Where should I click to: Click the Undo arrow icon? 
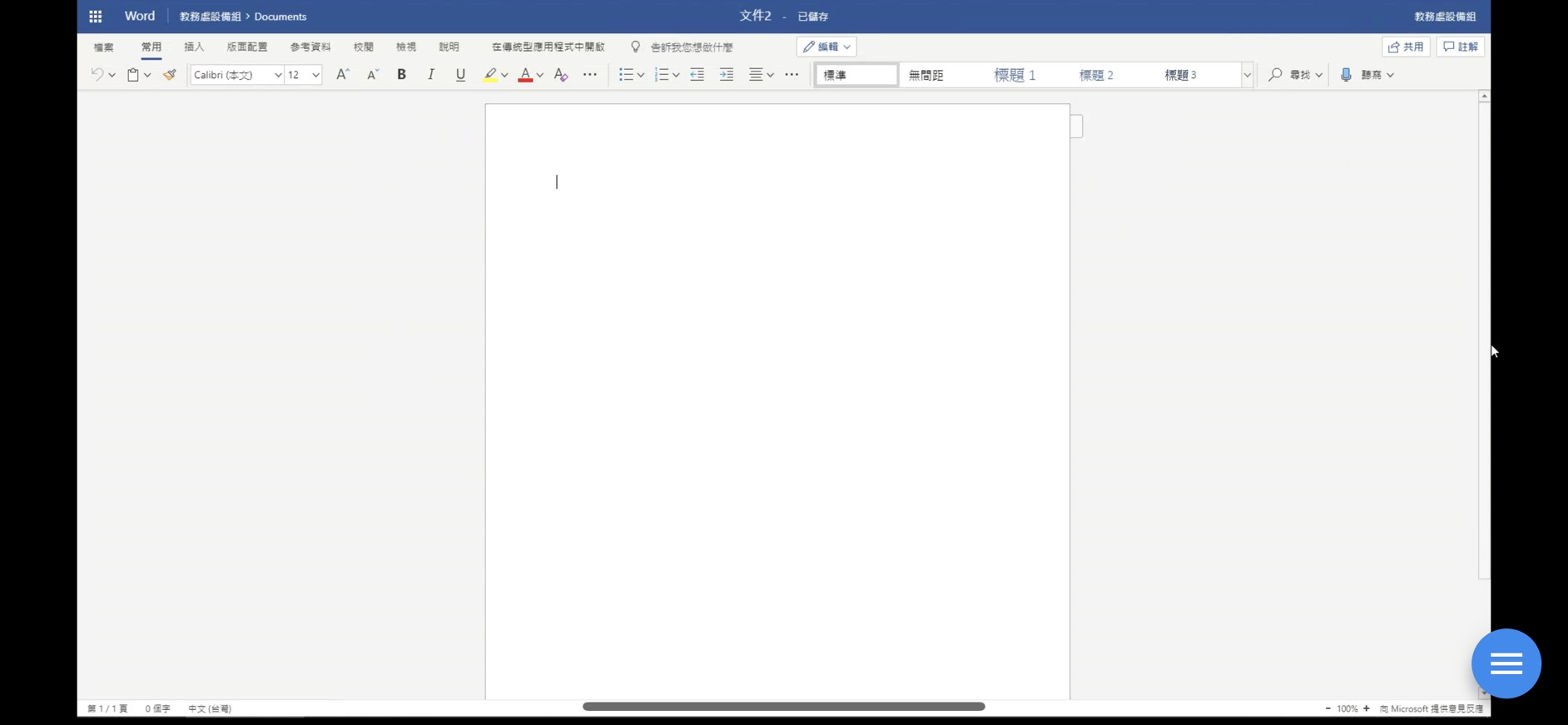(x=97, y=75)
